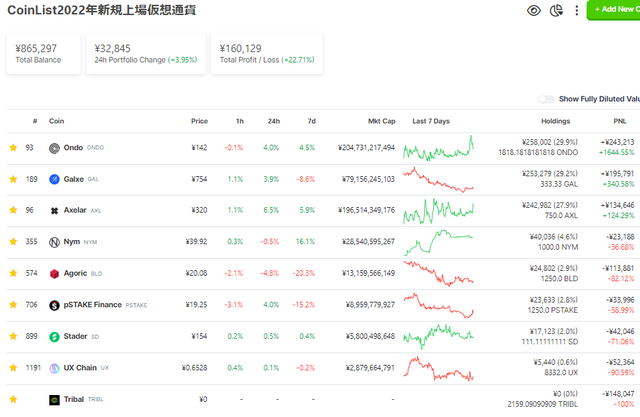Viewport: 640px width, 417px height.
Task: Open the pSTAKE Finance coin link
Action: click(93, 304)
